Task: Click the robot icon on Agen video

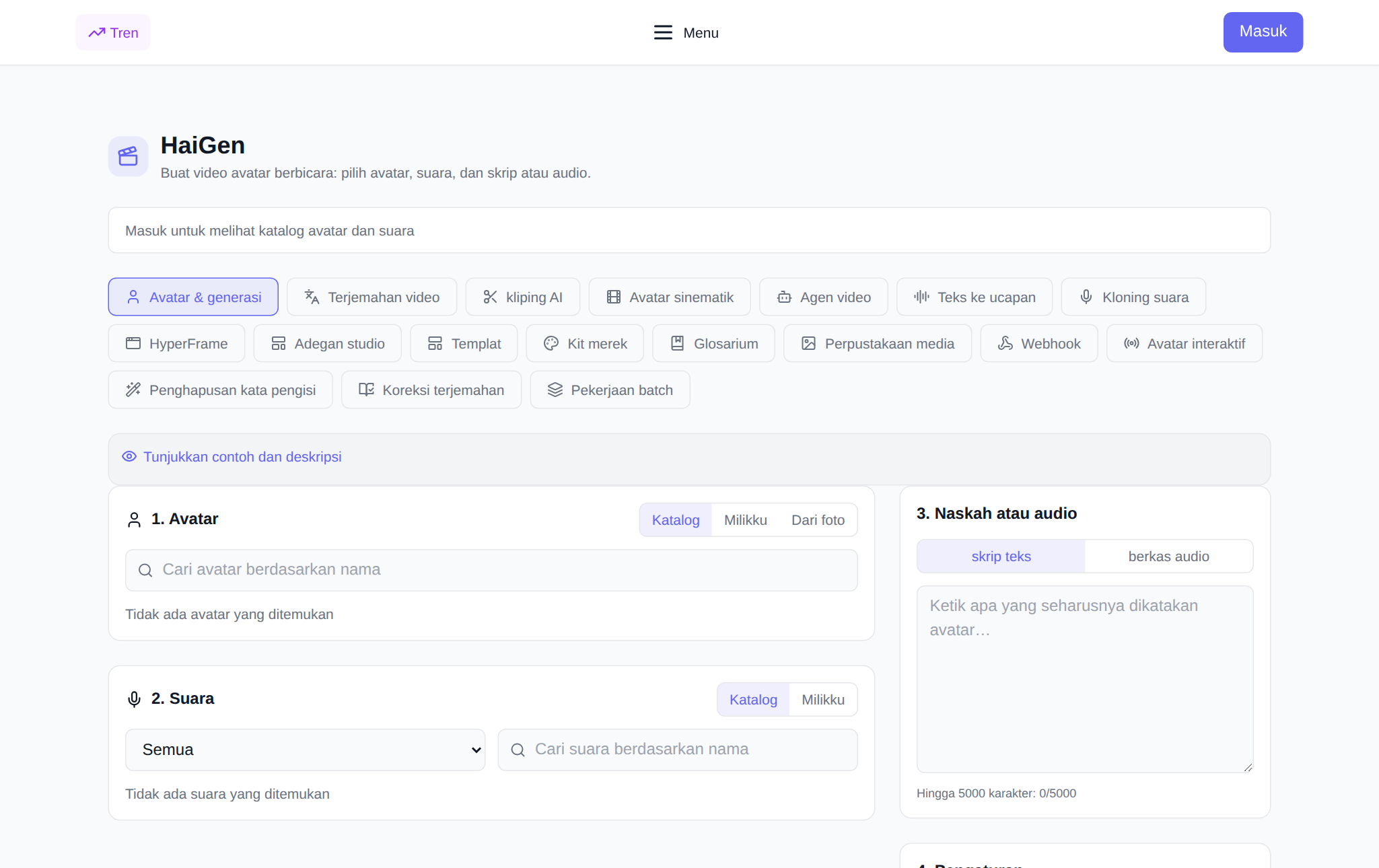Action: click(784, 297)
